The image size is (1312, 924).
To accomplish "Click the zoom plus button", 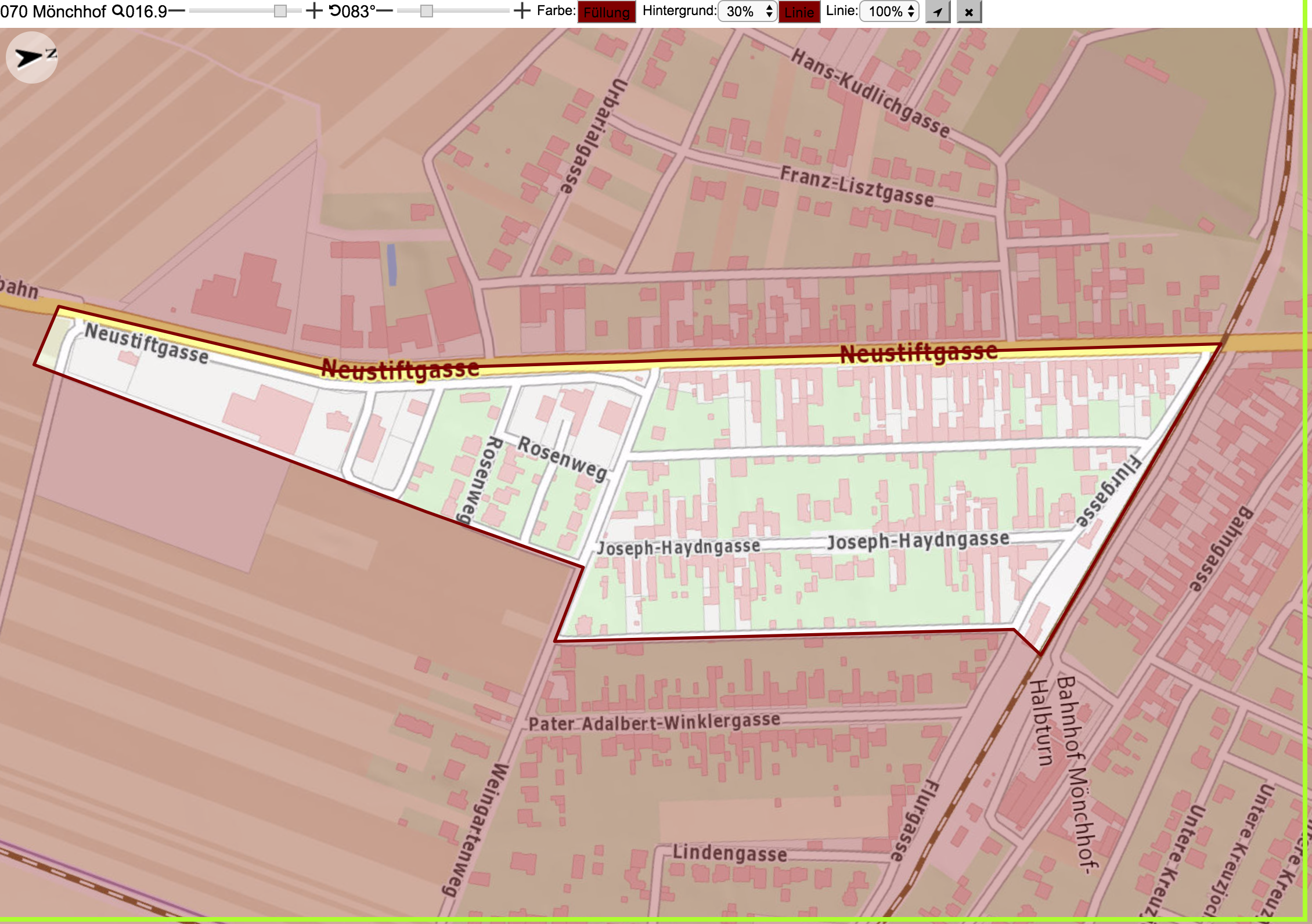I will point(313,11).
